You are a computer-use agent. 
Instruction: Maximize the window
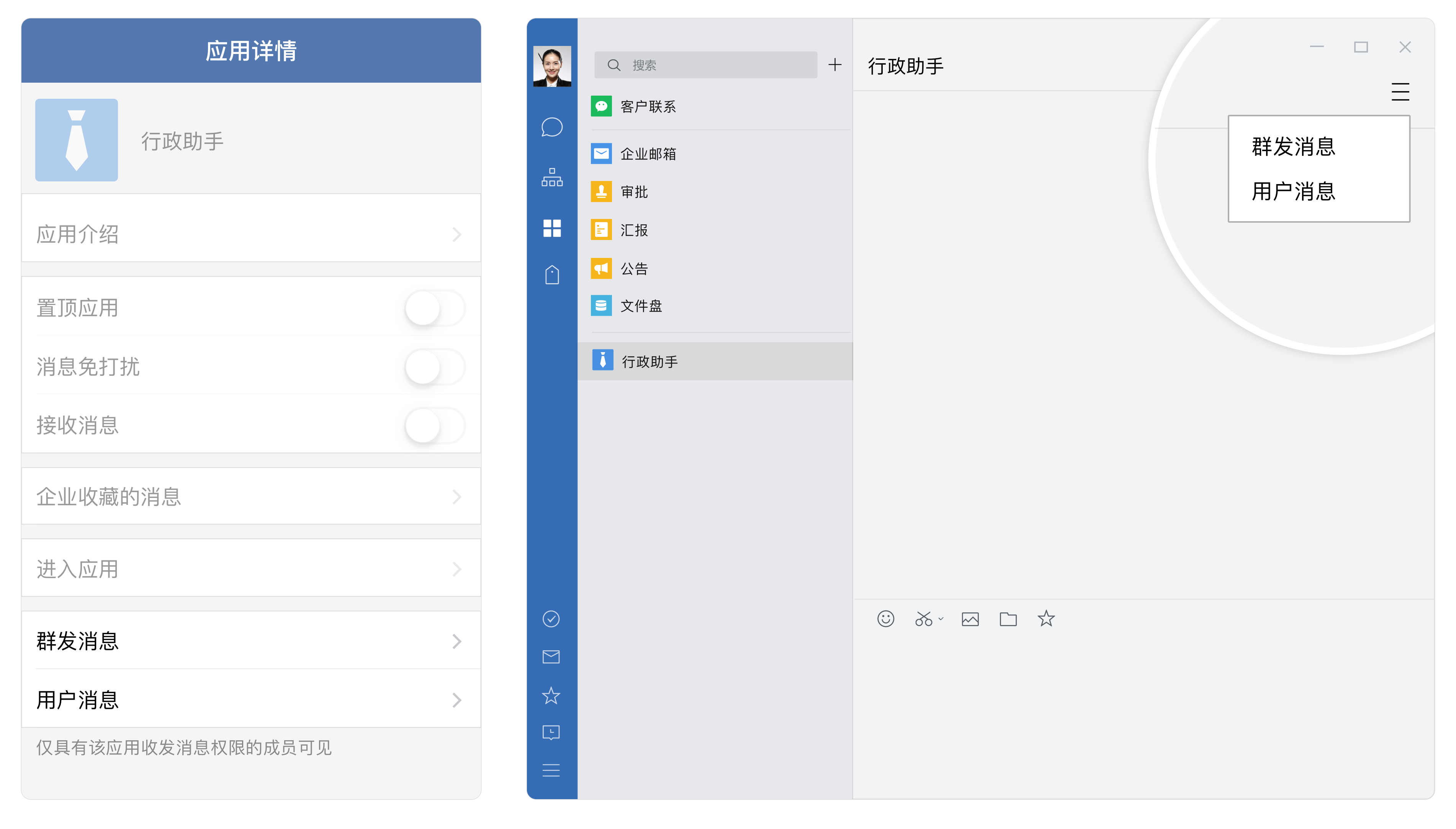click(x=1360, y=47)
